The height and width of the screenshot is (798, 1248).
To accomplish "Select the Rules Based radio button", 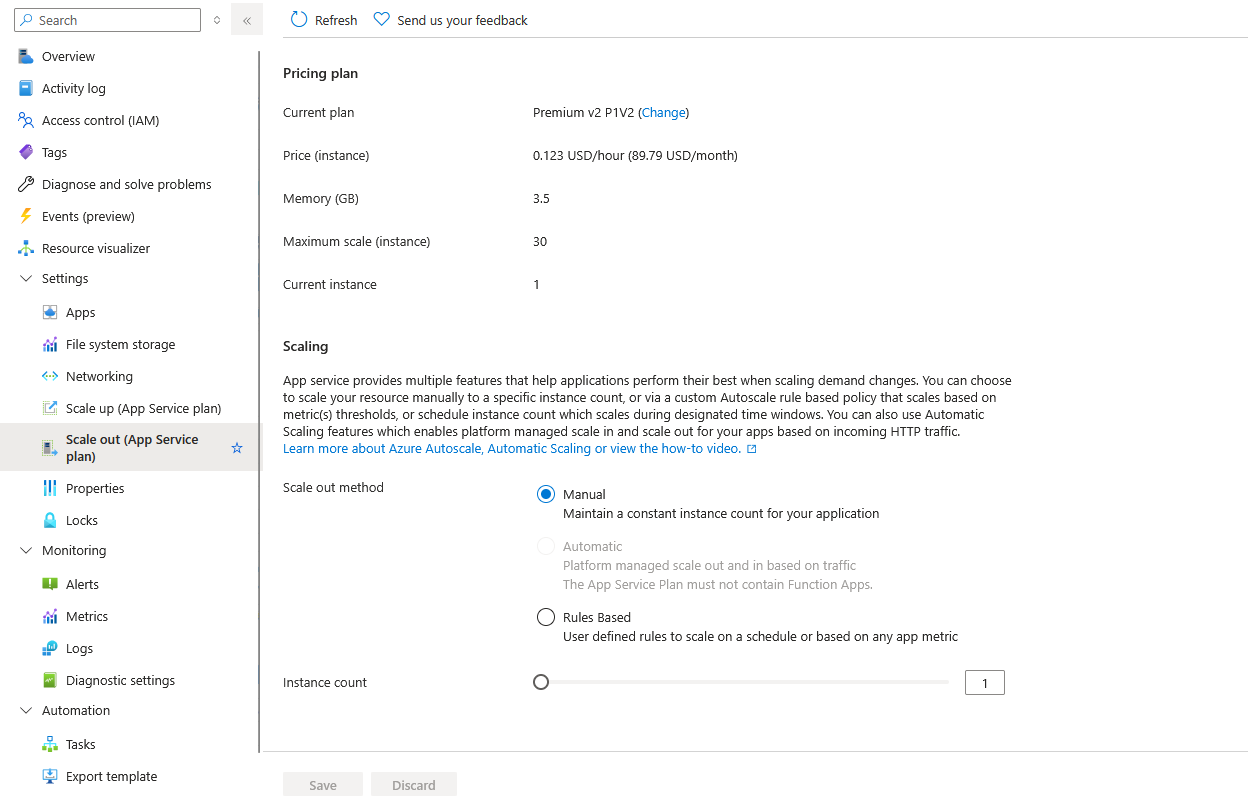I will [546, 617].
